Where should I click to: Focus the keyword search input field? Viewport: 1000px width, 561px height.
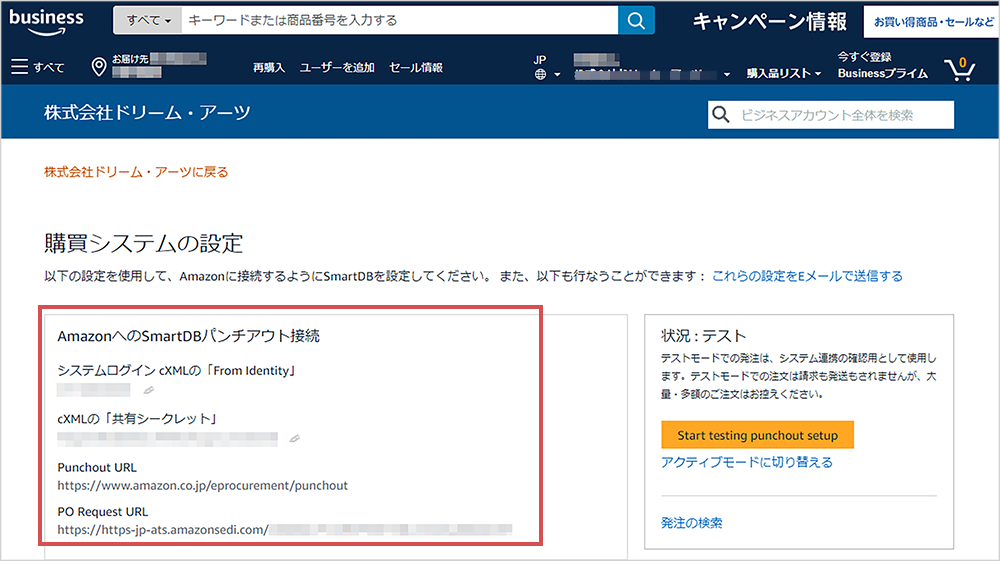click(x=400, y=20)
